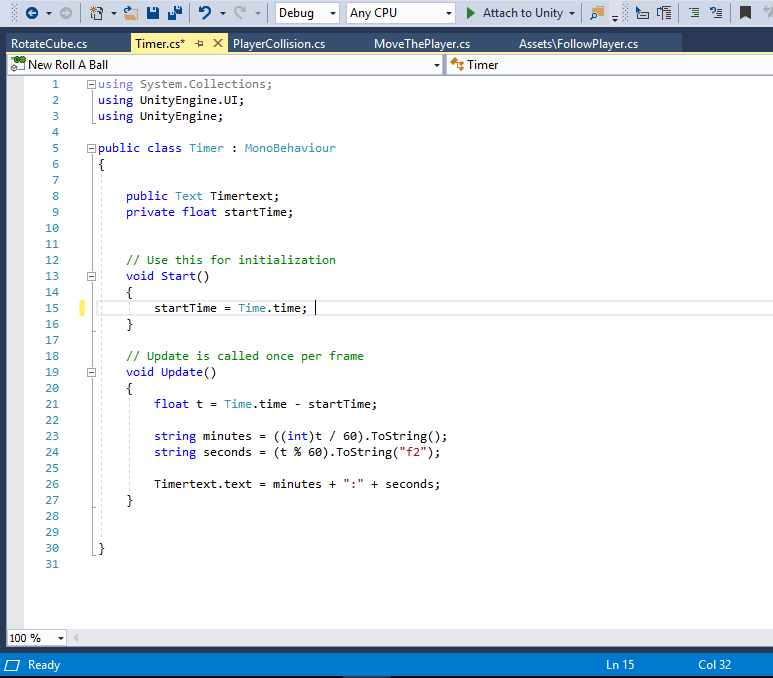773x678 pixels.
Task: Click the Uncomment lines icon
Action: coord(716,13)
